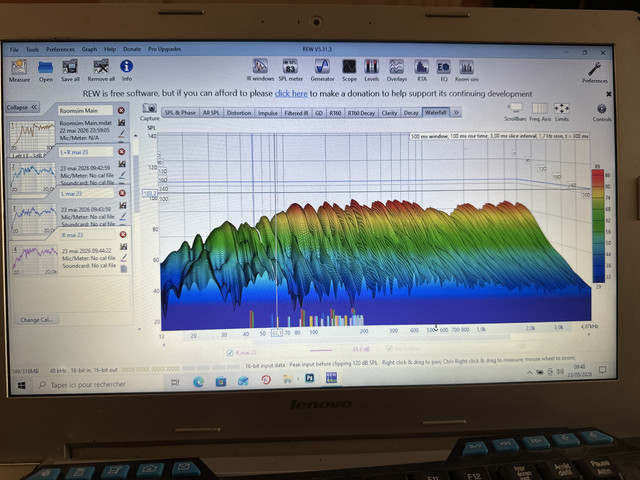Viewport: 640px width, 480px height.
Task: Switch to the RT60 Decay tab
Action: pos(361,113)
